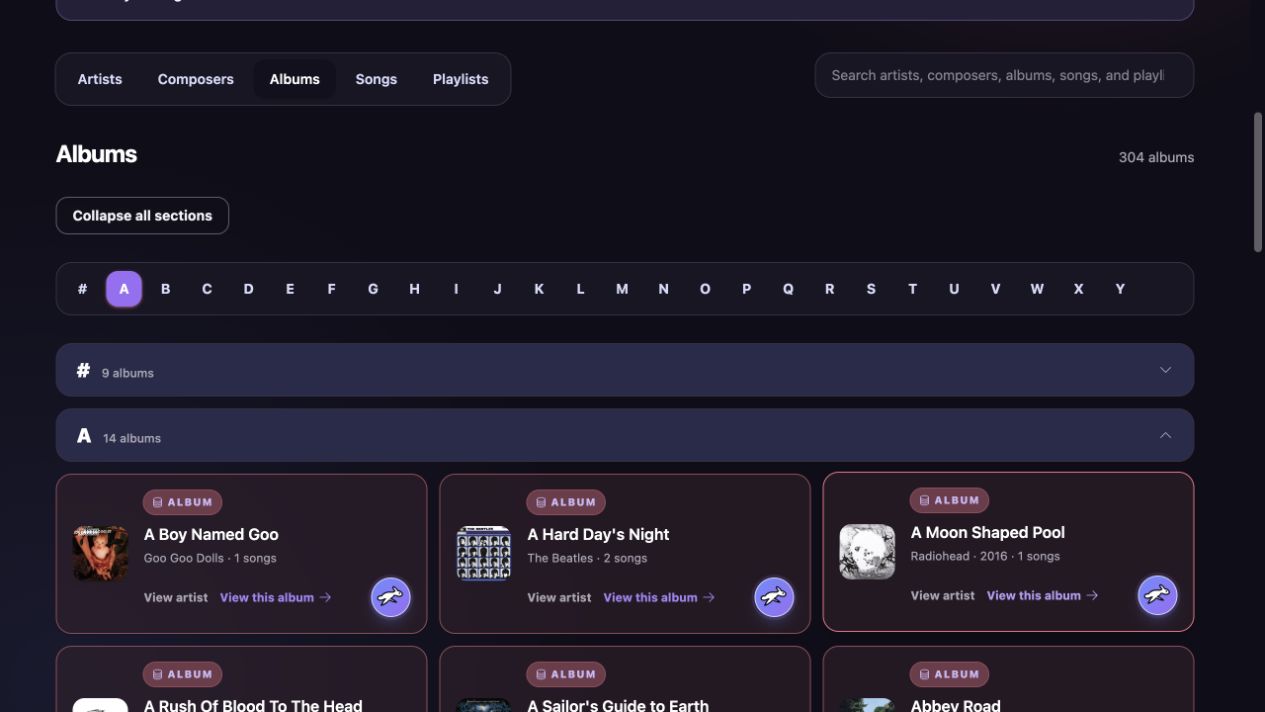This screenshot has height=712, width=1265.
Task: Jump to letter L albums
Action: [580, 289]
